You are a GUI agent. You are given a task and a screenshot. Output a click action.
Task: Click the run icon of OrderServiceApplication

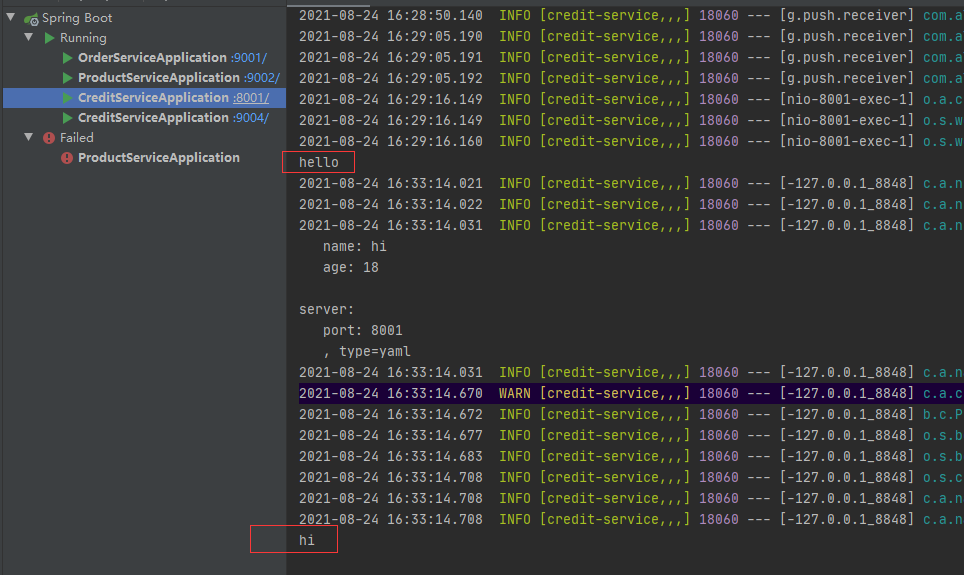point(68,58)
